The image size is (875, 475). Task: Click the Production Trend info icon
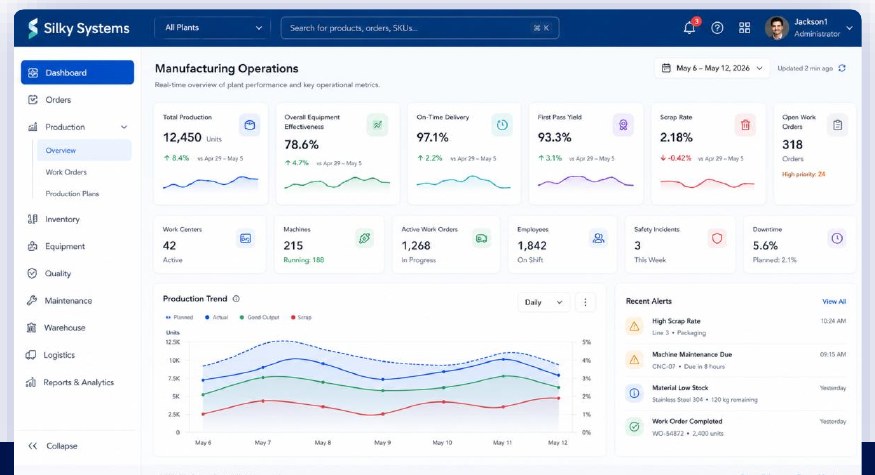[x=236, y=299]
